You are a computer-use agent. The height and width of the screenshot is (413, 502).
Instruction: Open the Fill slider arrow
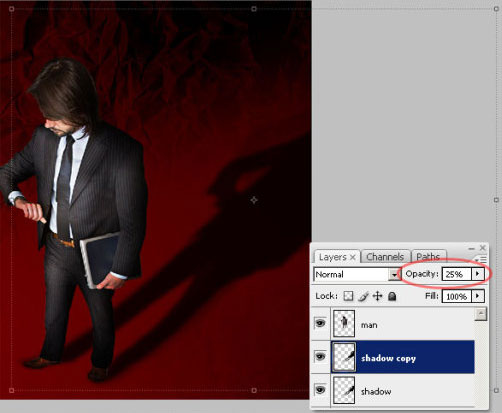(478, 296)
